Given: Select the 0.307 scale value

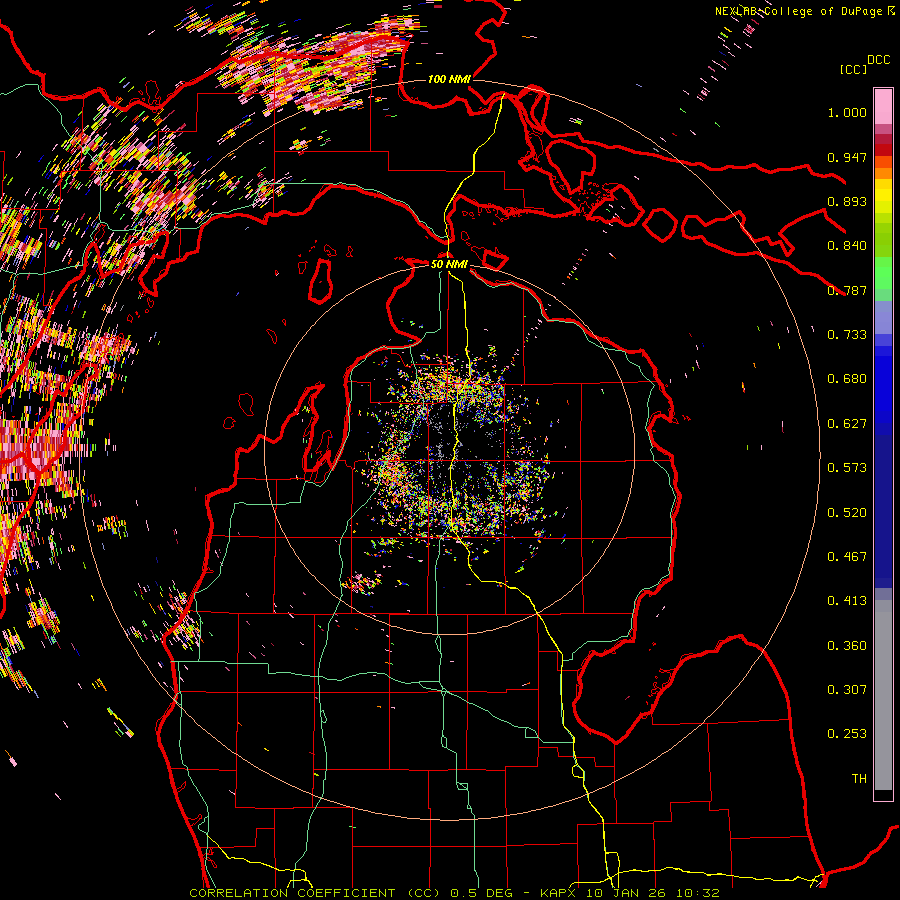Looking at the screenshot, I should point(847,690).
